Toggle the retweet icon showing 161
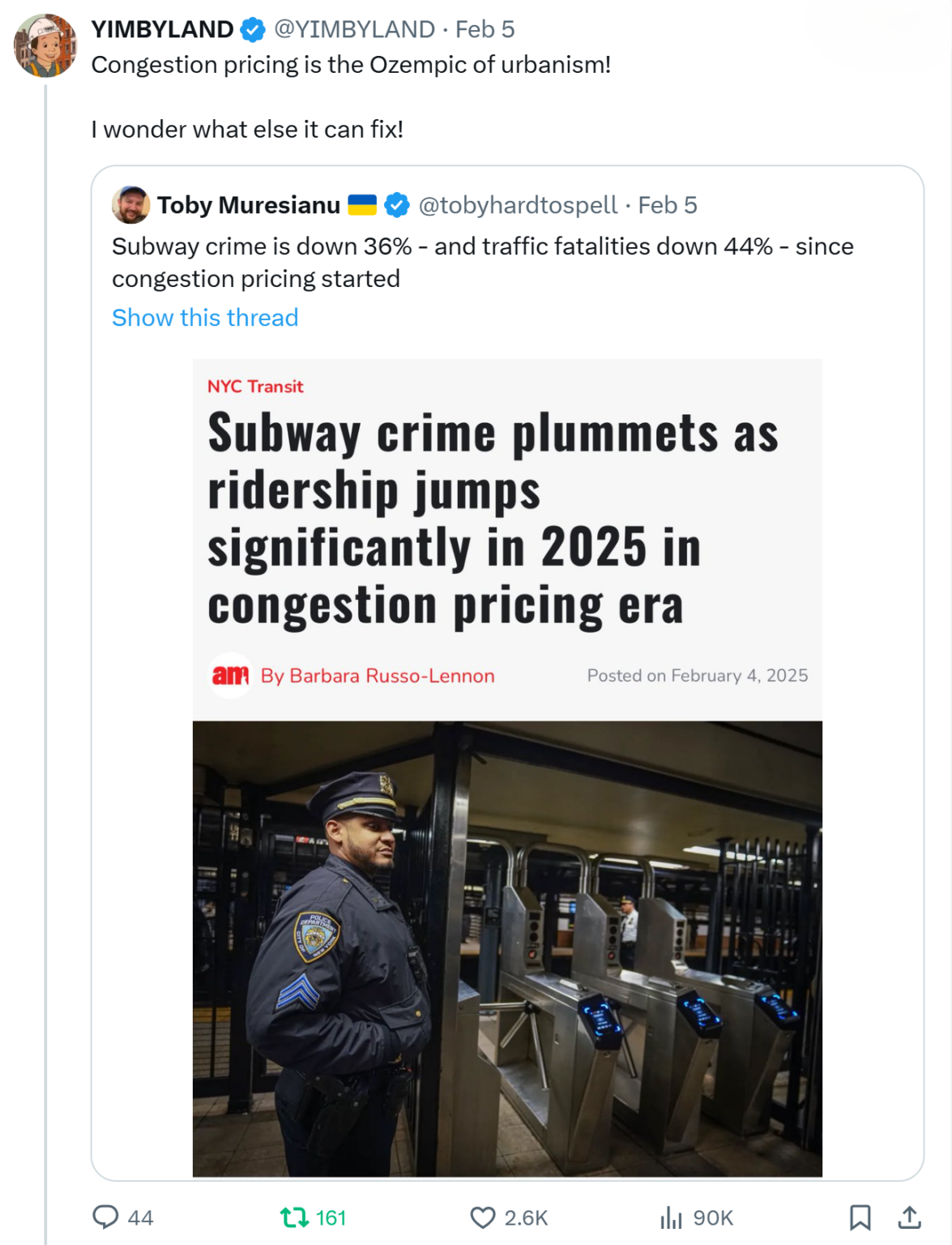The width and height of the screenshot is (952, 1245). (x=293, y=1217)
